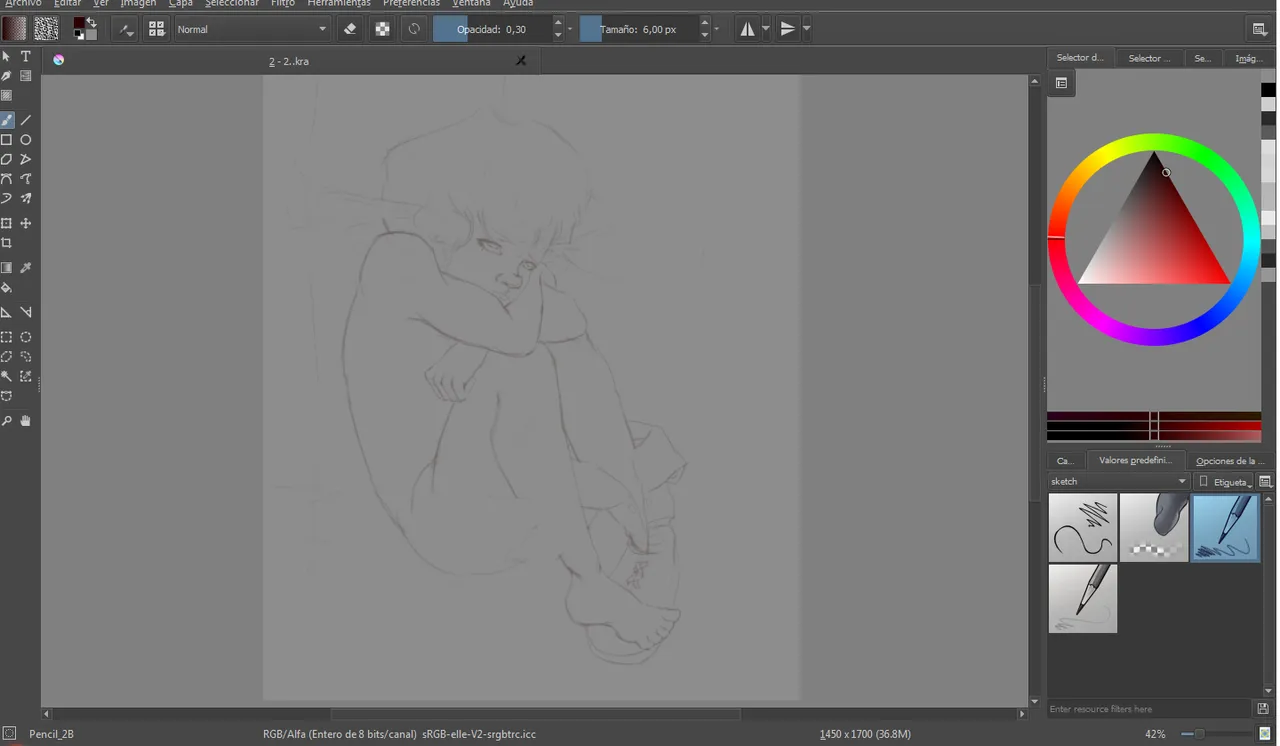This screenshot has width=1280, height=746.
Task: Switch to Valores predefinidos tab
Action: (1134, 460)
